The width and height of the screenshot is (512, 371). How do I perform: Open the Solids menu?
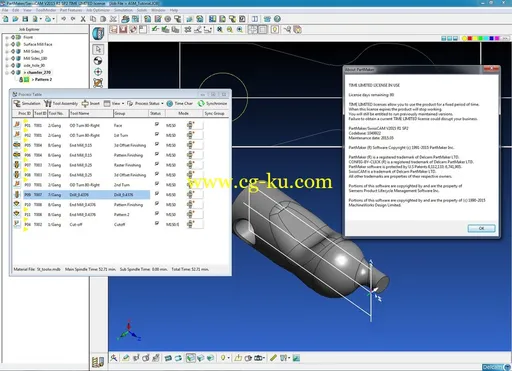coord(142,10)
